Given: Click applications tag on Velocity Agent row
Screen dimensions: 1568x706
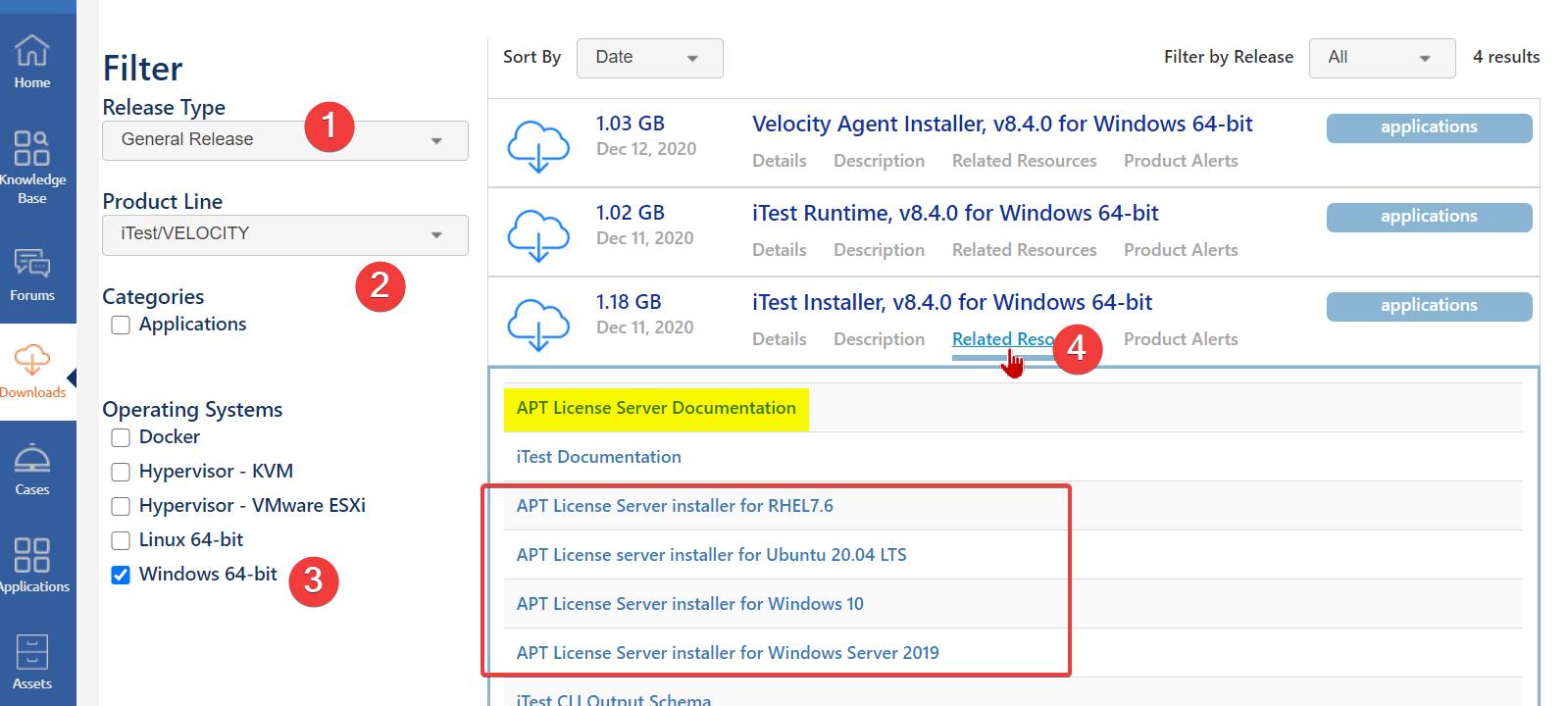Looking at the screenshot, I should [1429, 127].
